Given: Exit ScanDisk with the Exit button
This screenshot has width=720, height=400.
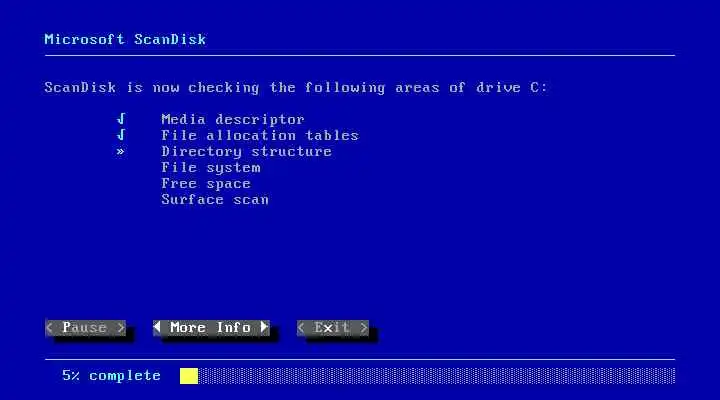Looking at the screenshot, I should (x=333, y=328).
